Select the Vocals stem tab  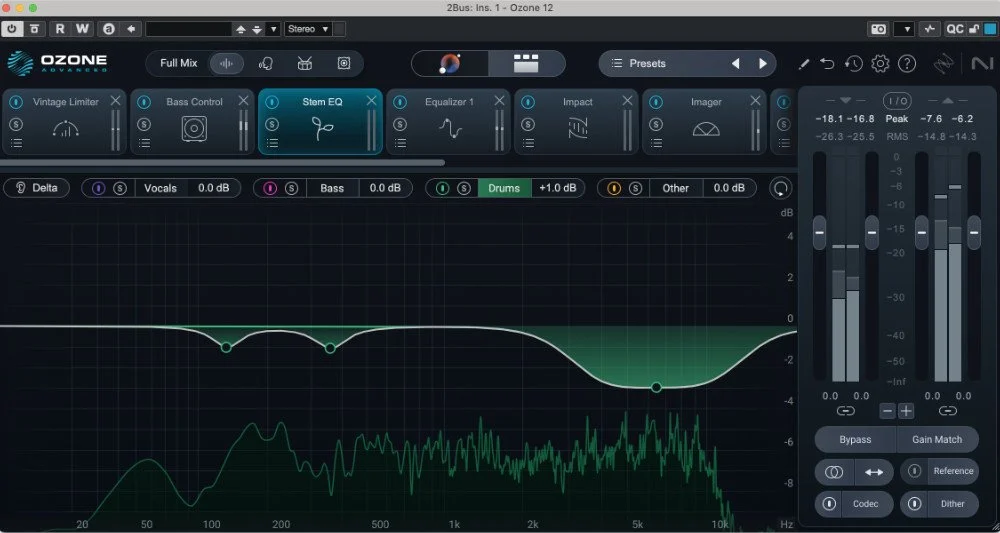pos(160,188)
